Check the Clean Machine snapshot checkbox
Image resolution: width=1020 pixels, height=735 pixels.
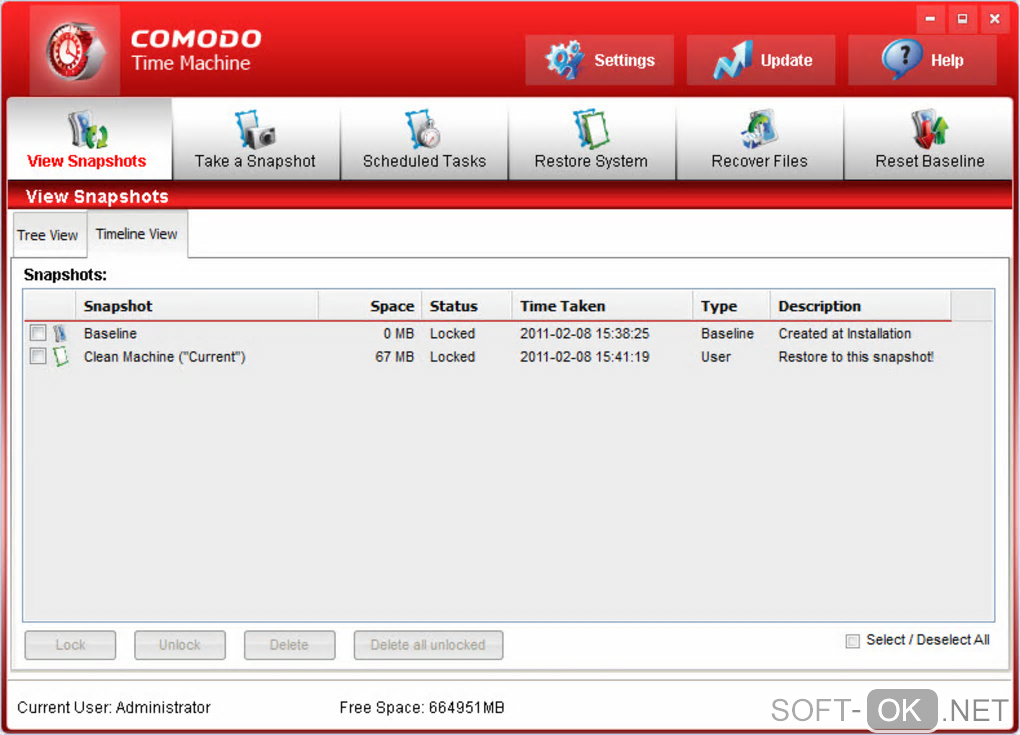click(x=38, y=356)
